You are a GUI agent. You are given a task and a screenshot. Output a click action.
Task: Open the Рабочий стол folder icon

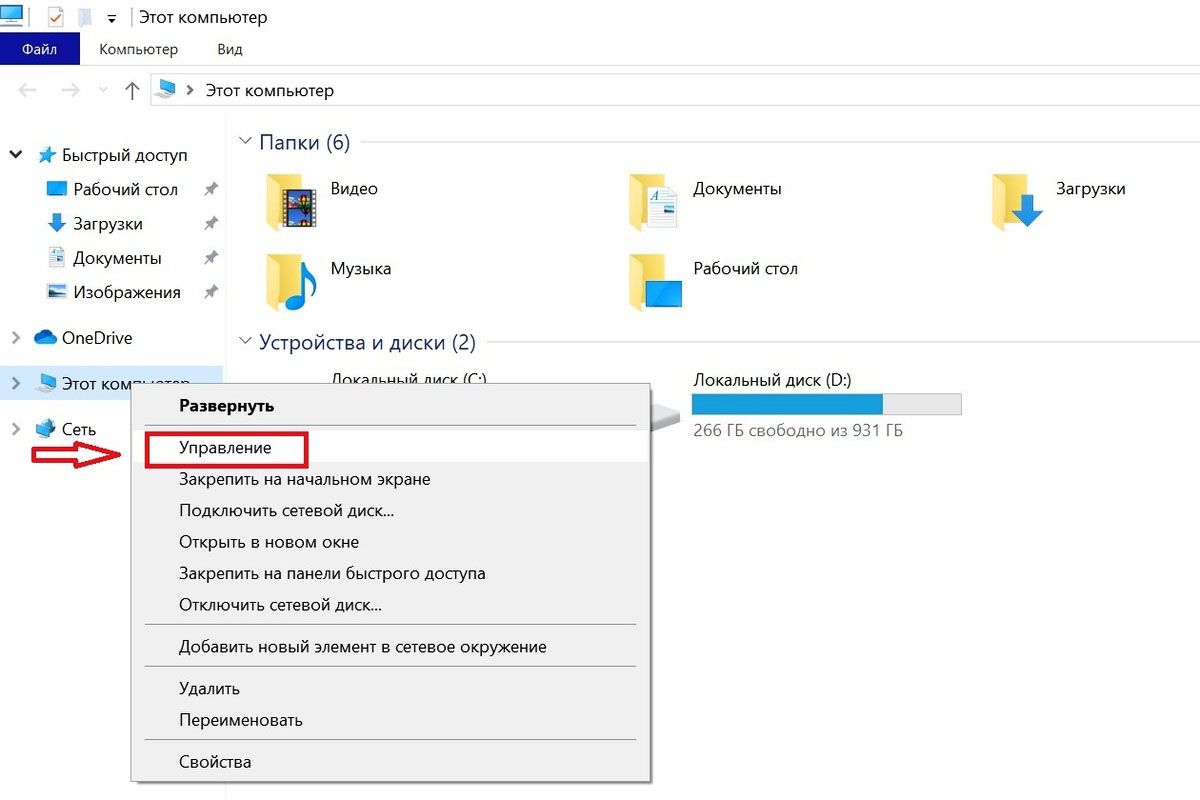point(654,282)
